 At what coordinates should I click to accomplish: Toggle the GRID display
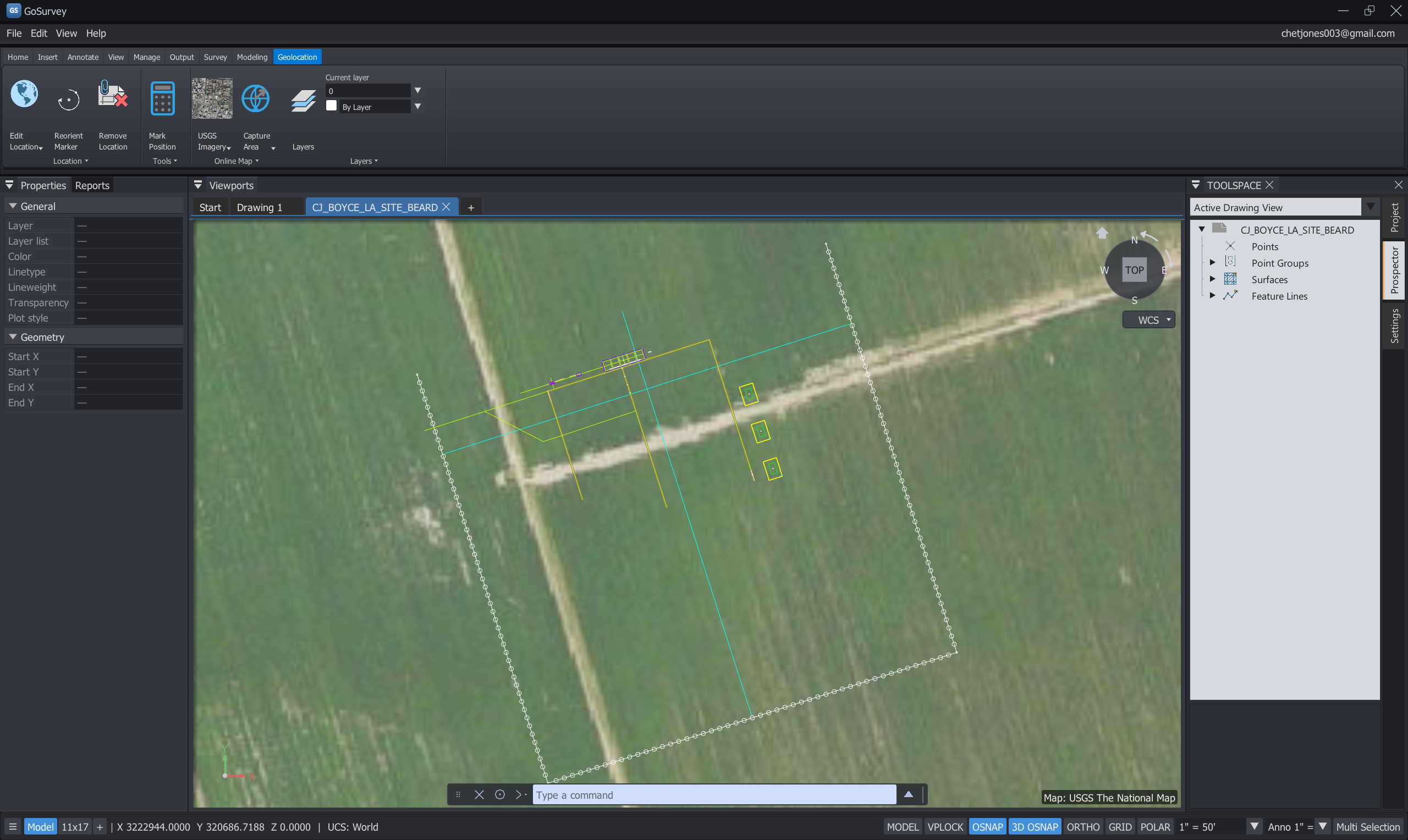1120,827
